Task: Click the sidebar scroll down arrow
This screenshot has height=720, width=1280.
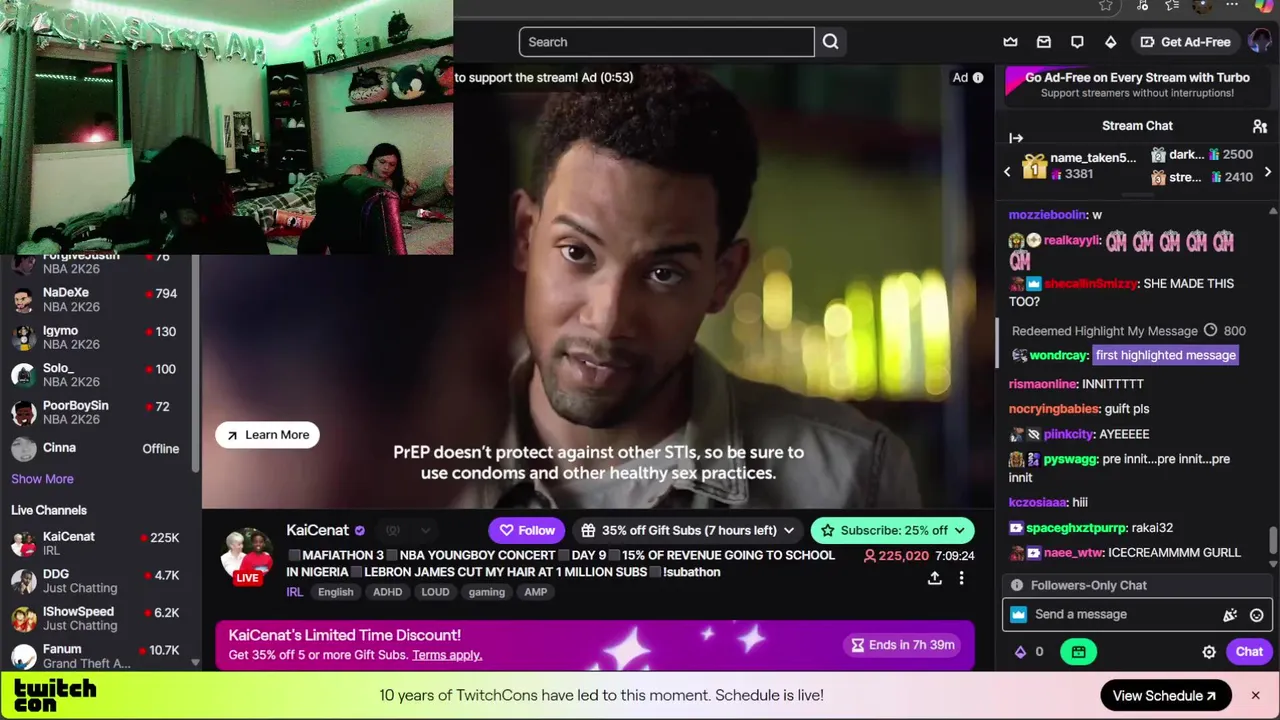Action: pyautogui.click(x=195, y=662)
